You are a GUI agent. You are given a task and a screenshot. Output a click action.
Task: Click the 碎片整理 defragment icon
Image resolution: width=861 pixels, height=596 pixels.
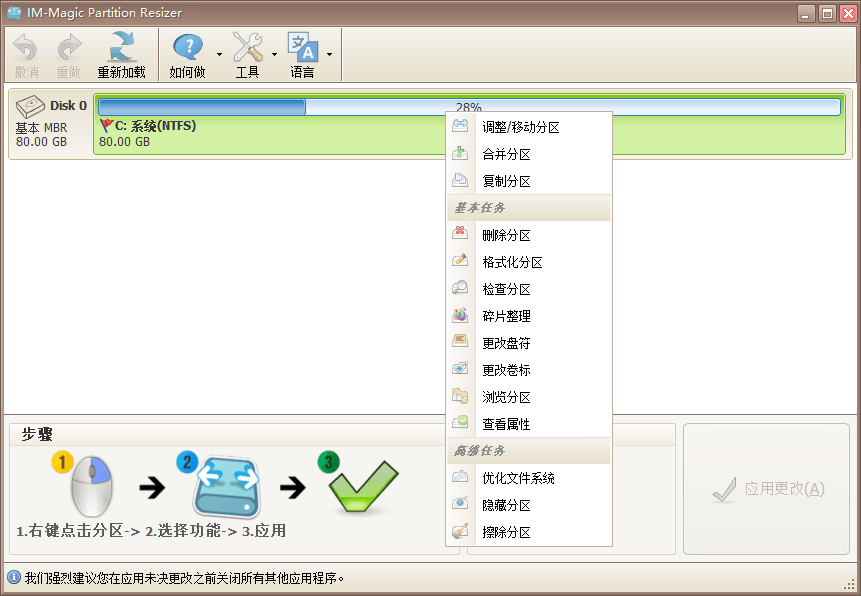(460, 315)
